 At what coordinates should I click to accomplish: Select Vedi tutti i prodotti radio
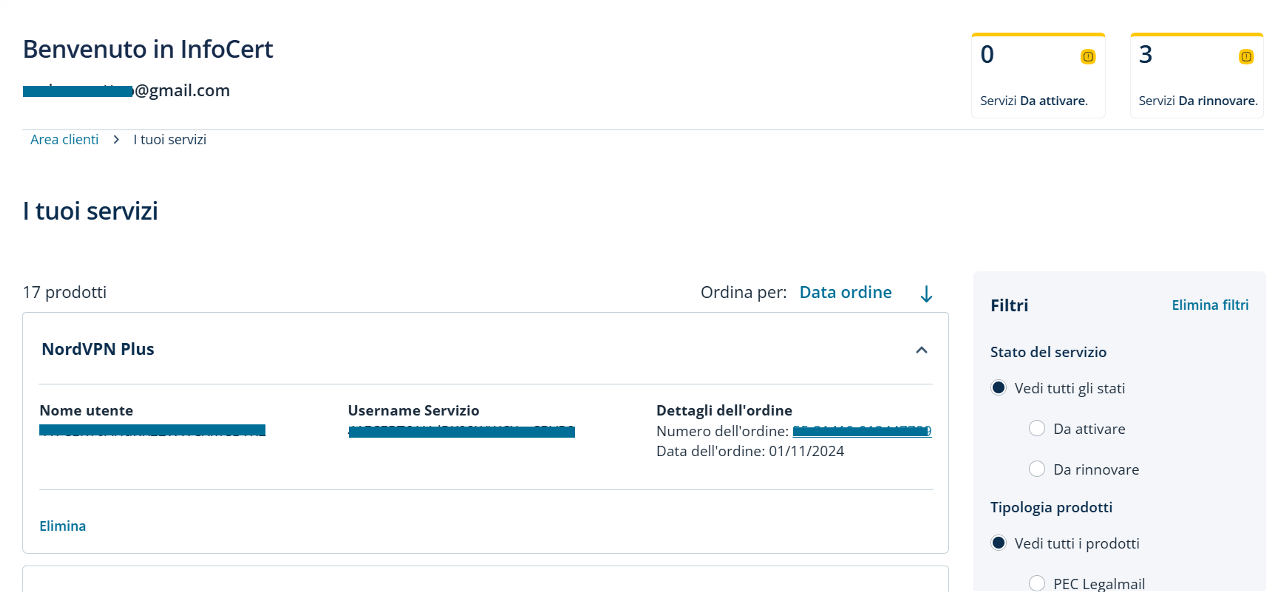[x=998, y=543]
